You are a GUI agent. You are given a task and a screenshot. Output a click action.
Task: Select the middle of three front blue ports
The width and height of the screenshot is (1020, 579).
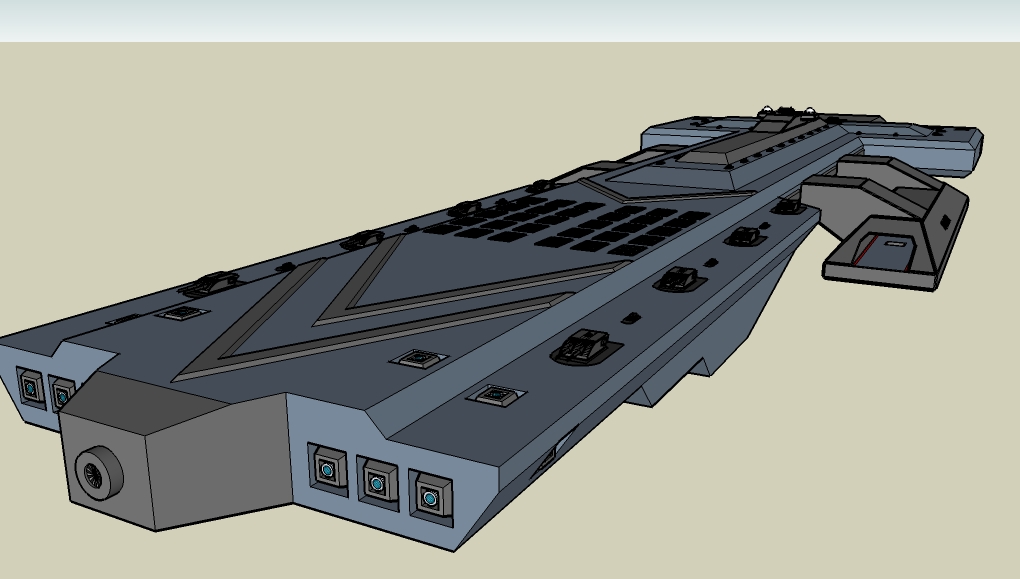click(377, 483)
